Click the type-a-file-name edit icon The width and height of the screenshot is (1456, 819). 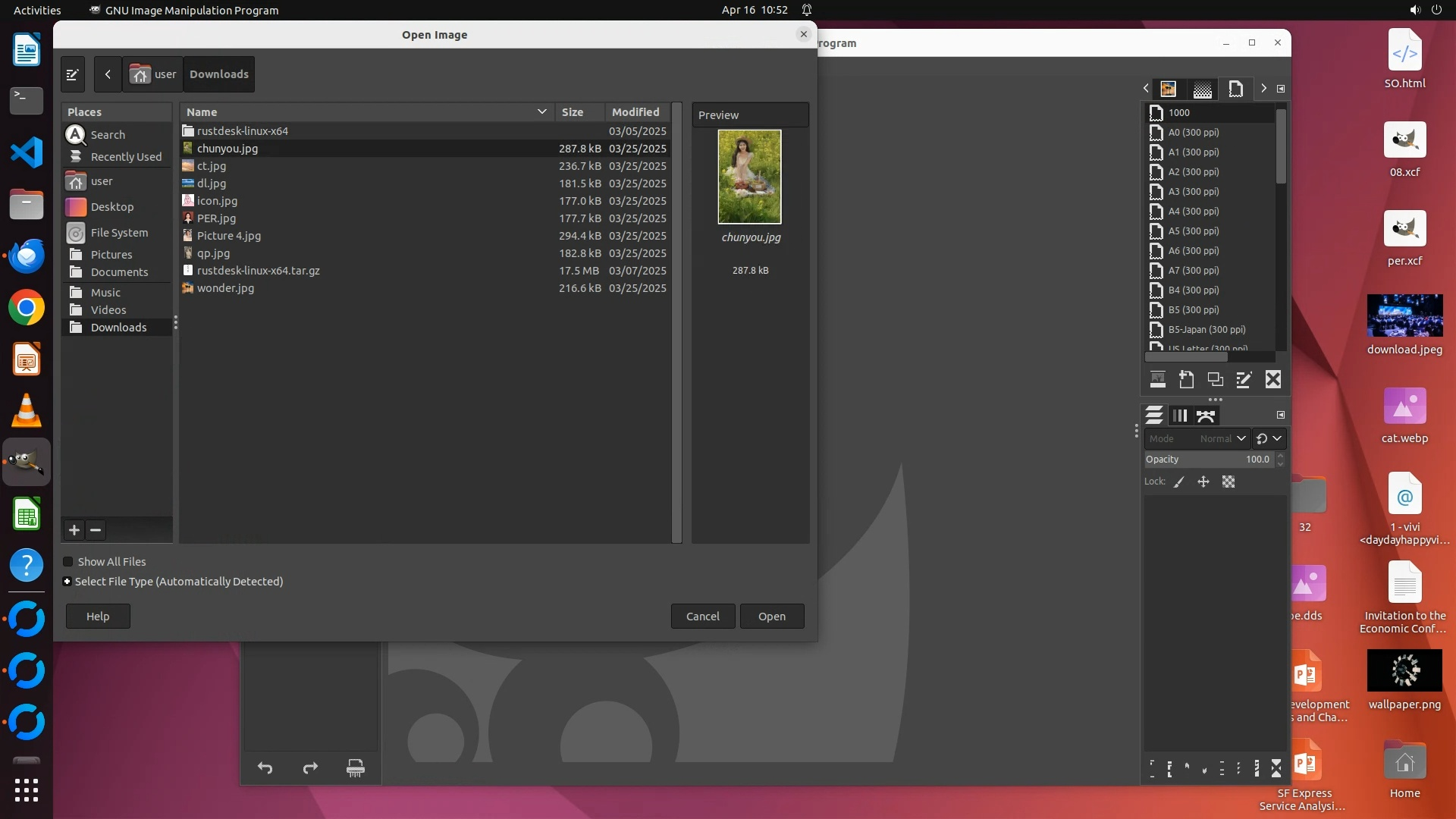[x=73, y=74]
